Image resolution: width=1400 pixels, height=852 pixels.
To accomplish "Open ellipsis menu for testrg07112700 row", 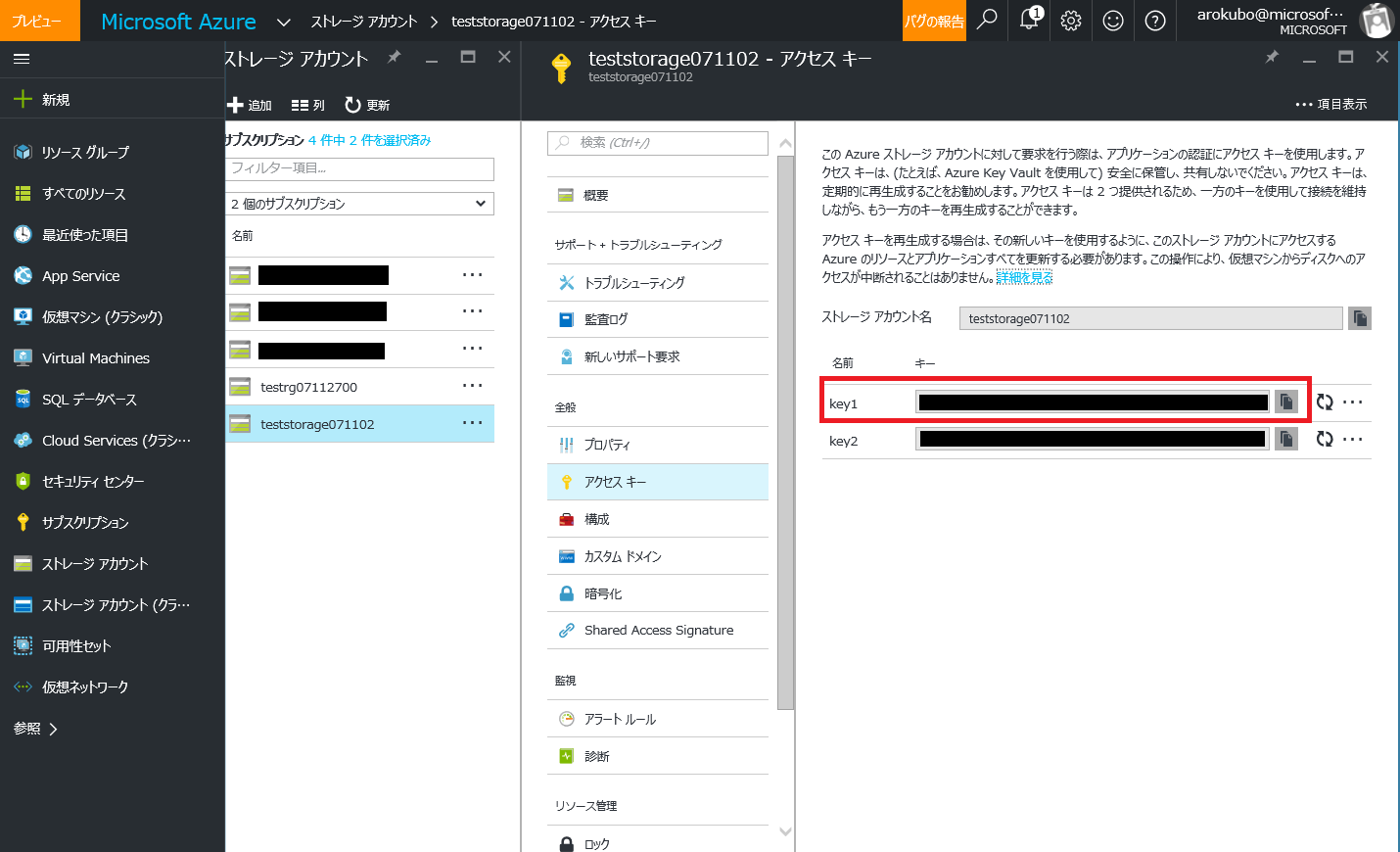I will (473, 386).
